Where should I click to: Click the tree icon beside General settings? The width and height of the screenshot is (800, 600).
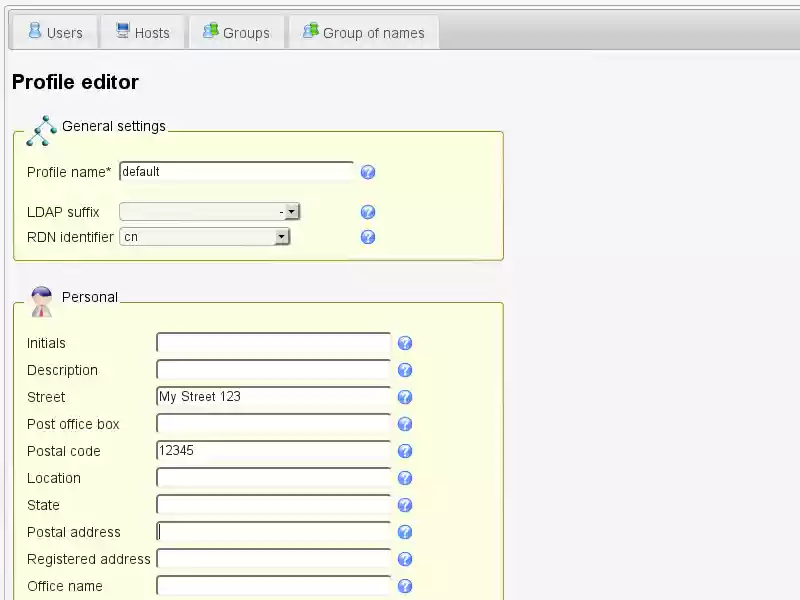pyautogui.click(x=41, y=130)
